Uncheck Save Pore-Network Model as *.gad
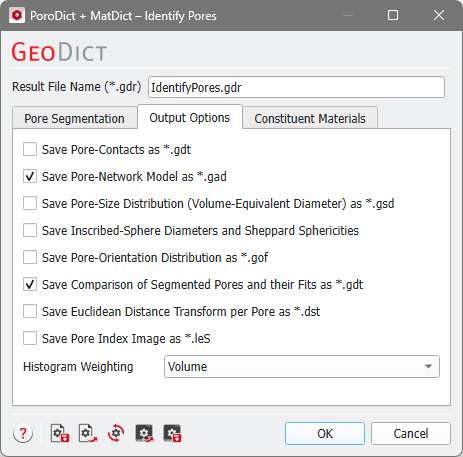463x457 pixels. [x=30, y=176]
